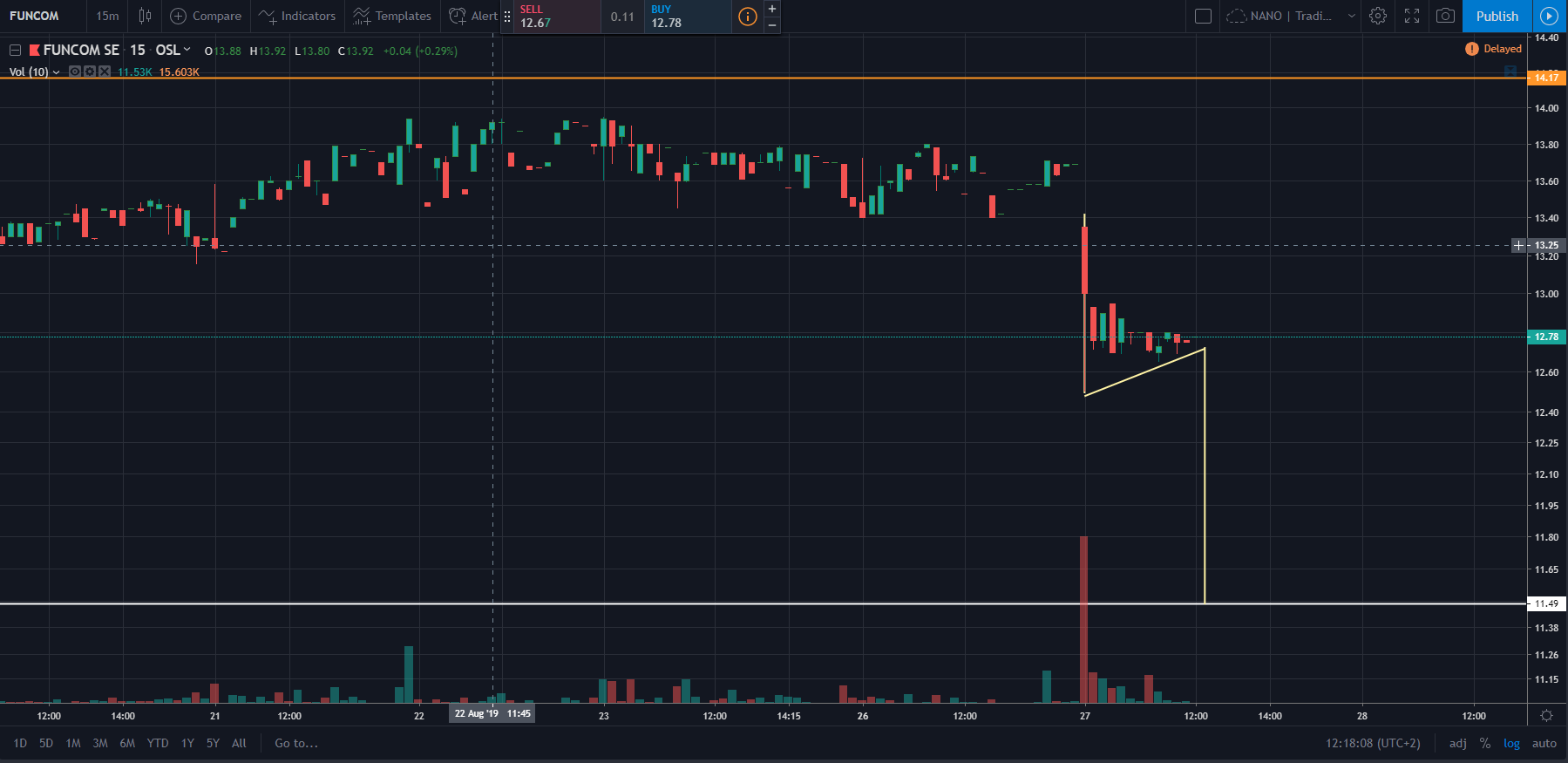
Task: Open chart settings gear in top toolbar
Action: click(1378, 16)
